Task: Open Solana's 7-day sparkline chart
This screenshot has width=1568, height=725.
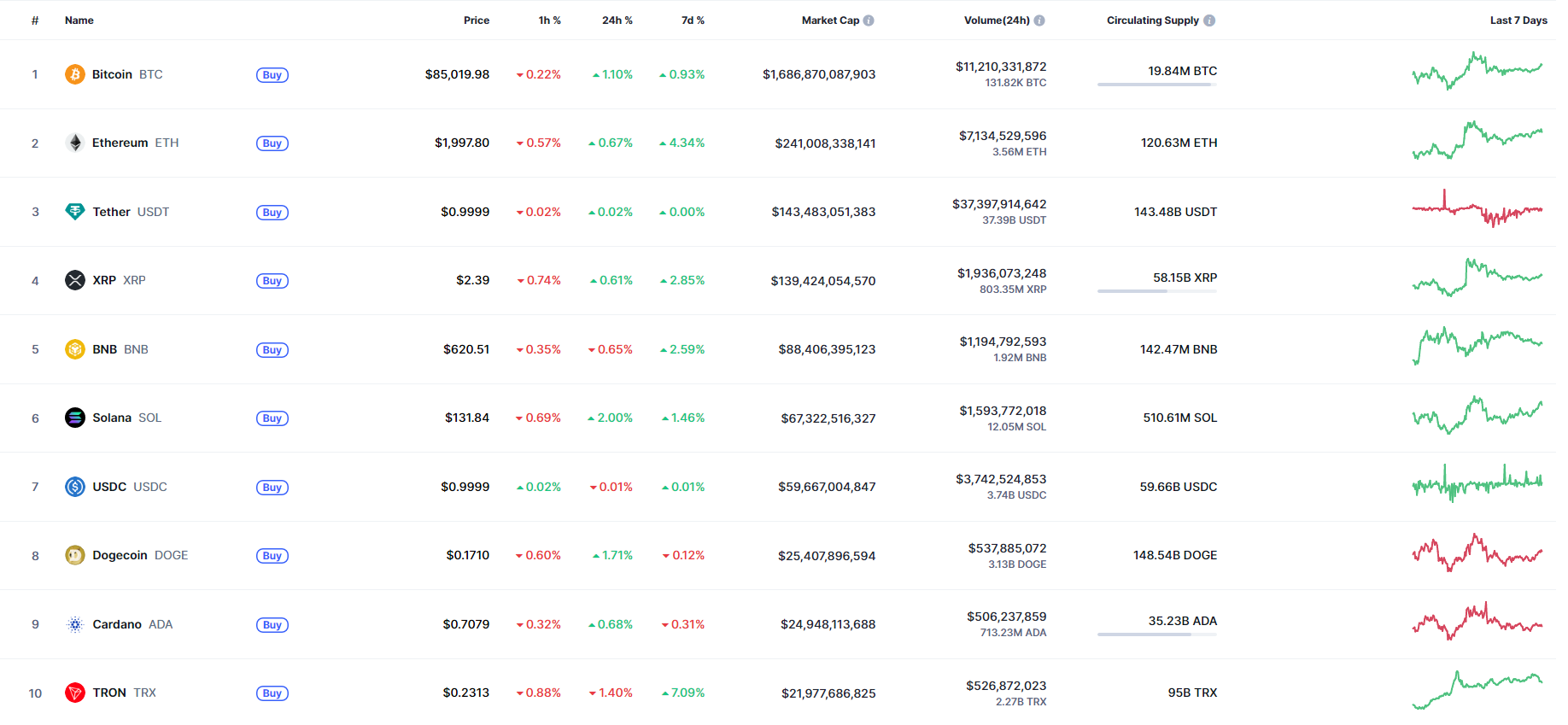Action: (x=1477, y=416)
